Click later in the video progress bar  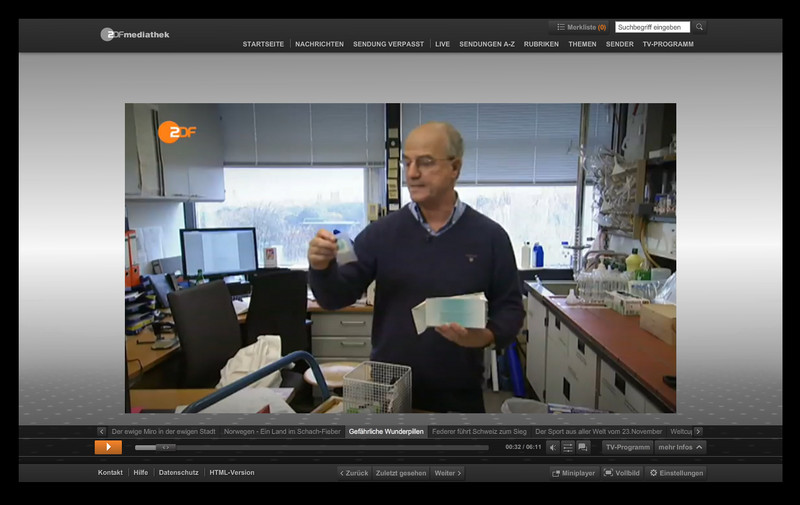[x=332, y=447]
